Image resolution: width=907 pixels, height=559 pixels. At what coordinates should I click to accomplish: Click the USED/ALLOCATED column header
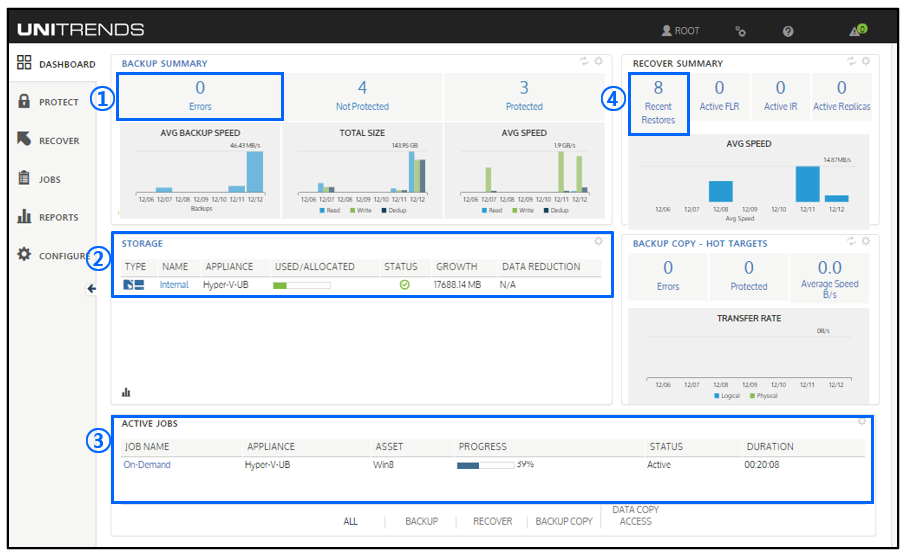point(315,267)
